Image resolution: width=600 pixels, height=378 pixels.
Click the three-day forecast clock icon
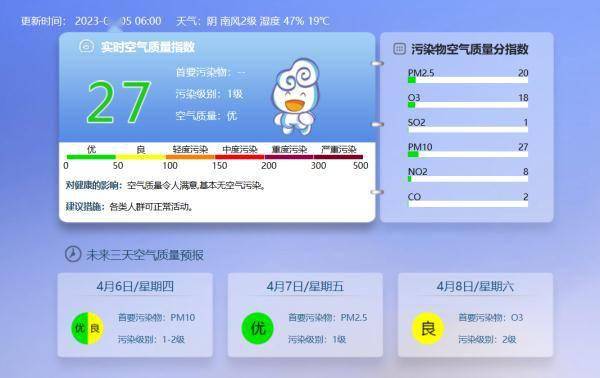[x=73, y=254]
